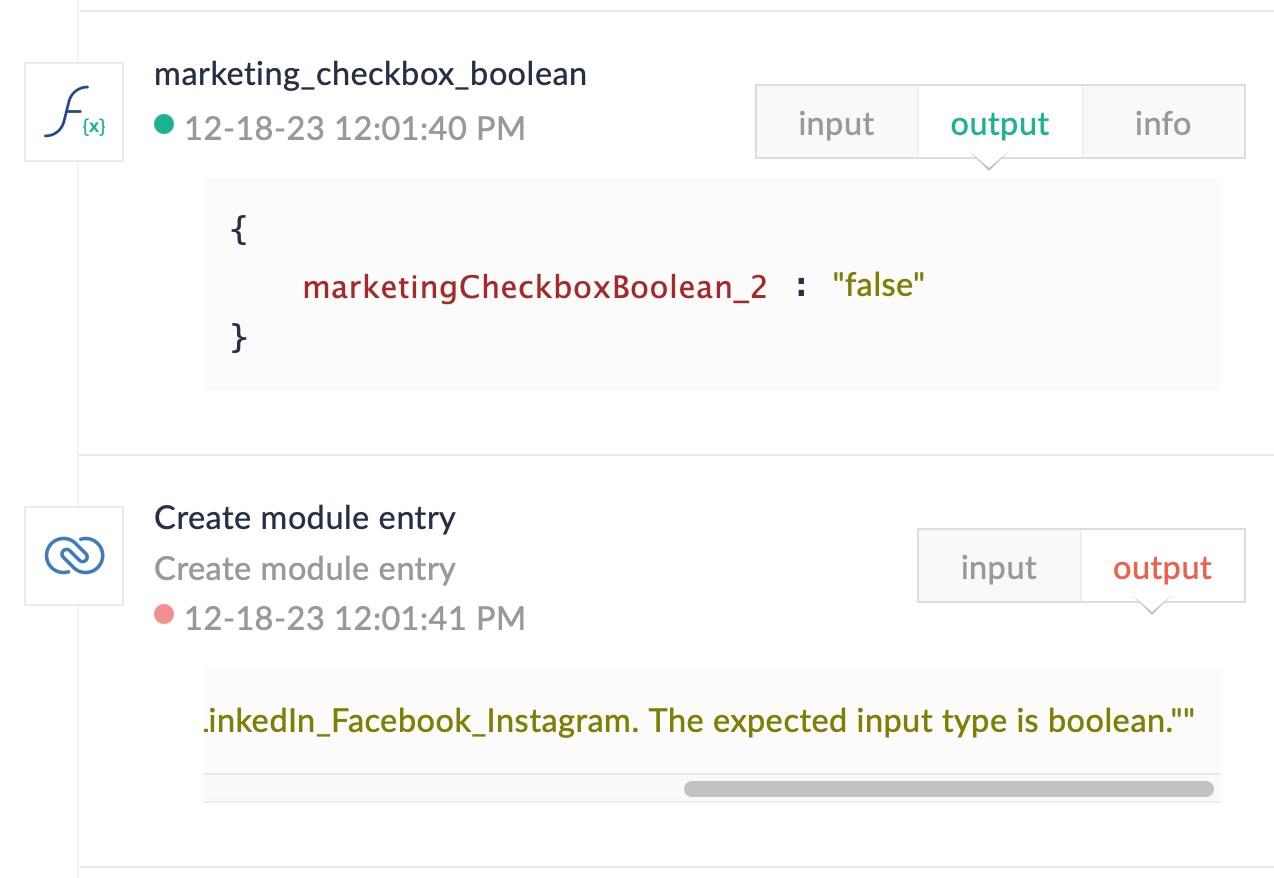Open the input tab for marketing_checkbox_boolean
This screenshot has height=878, width=1274.
click(x=836, y=123)
